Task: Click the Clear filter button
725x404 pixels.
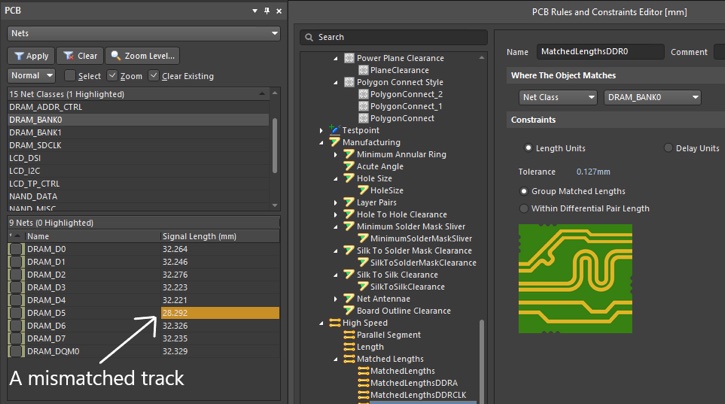Action: [80, 56]
